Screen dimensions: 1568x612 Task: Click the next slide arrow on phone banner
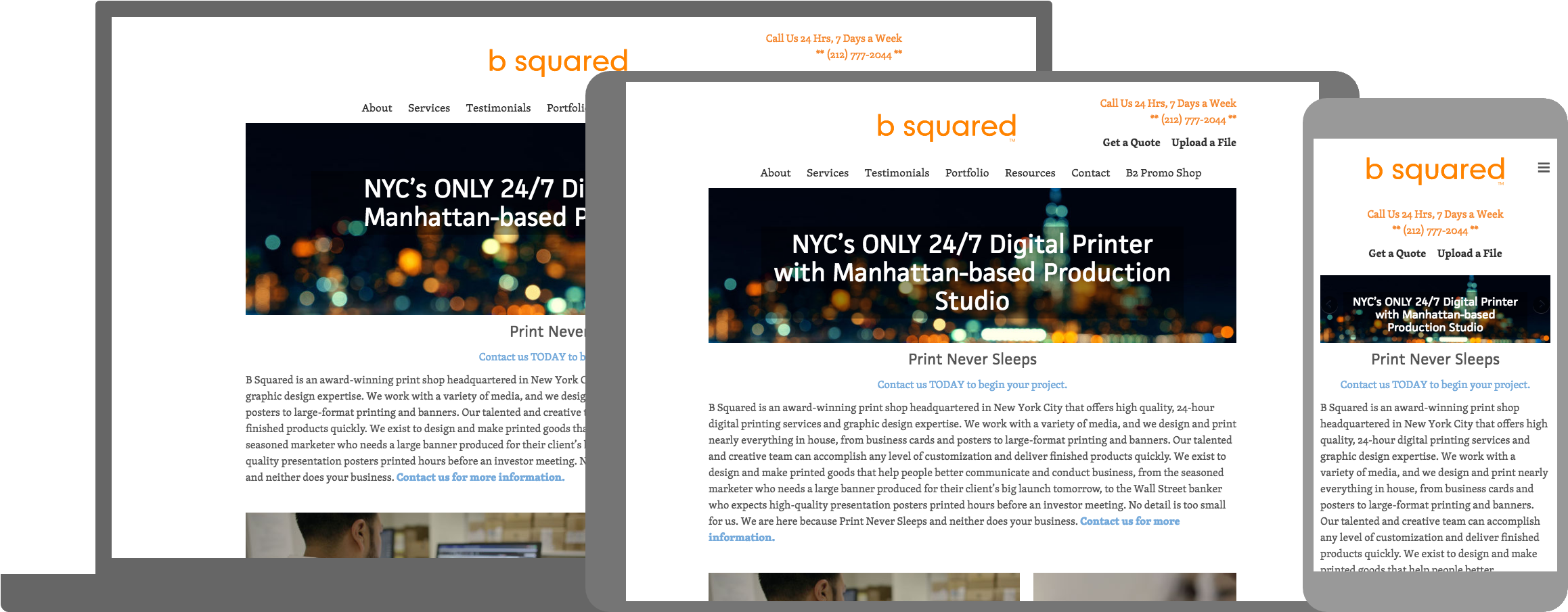coord(1540,306)
